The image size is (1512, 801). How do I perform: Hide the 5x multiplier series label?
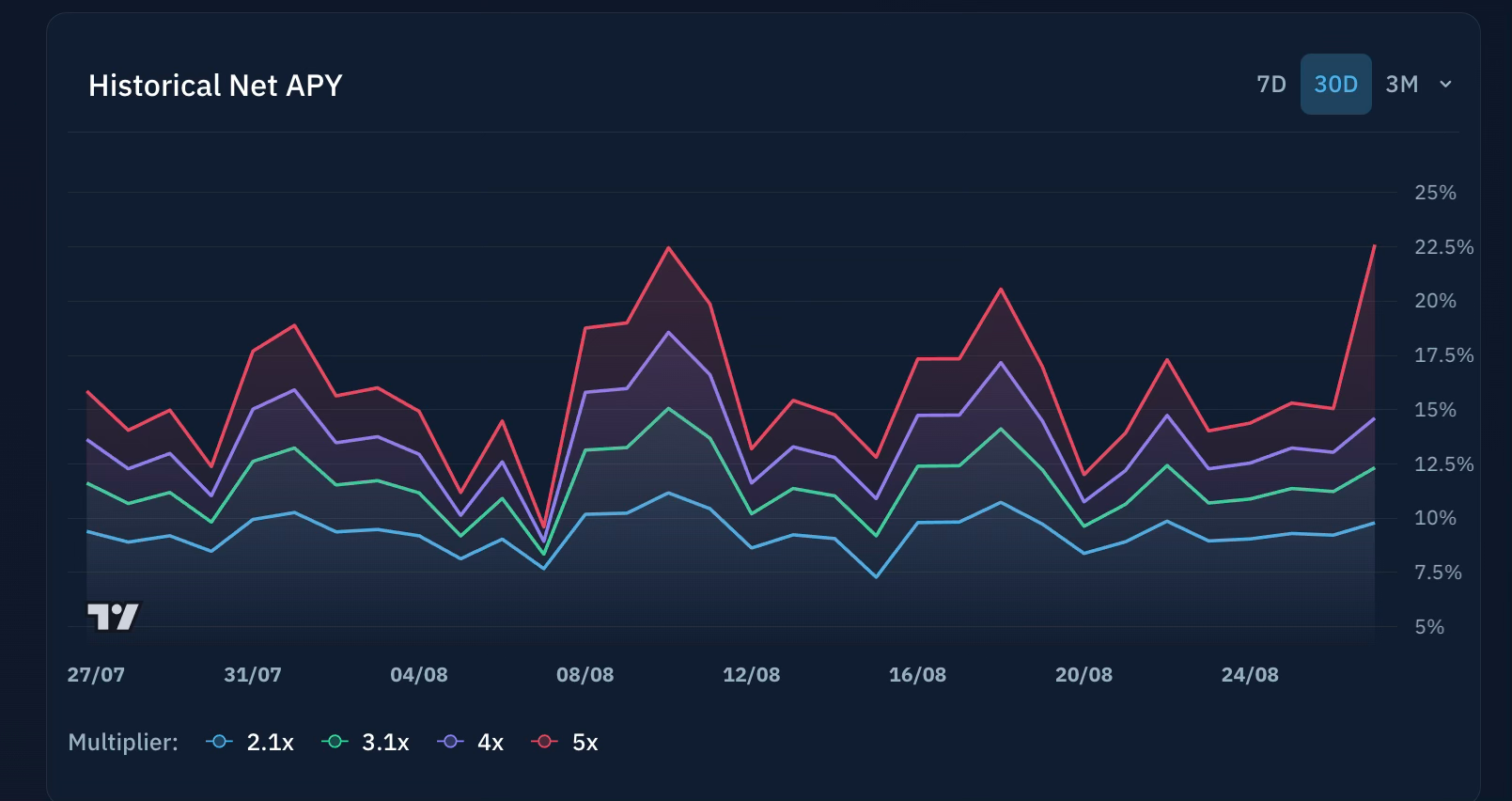(585, 743)
